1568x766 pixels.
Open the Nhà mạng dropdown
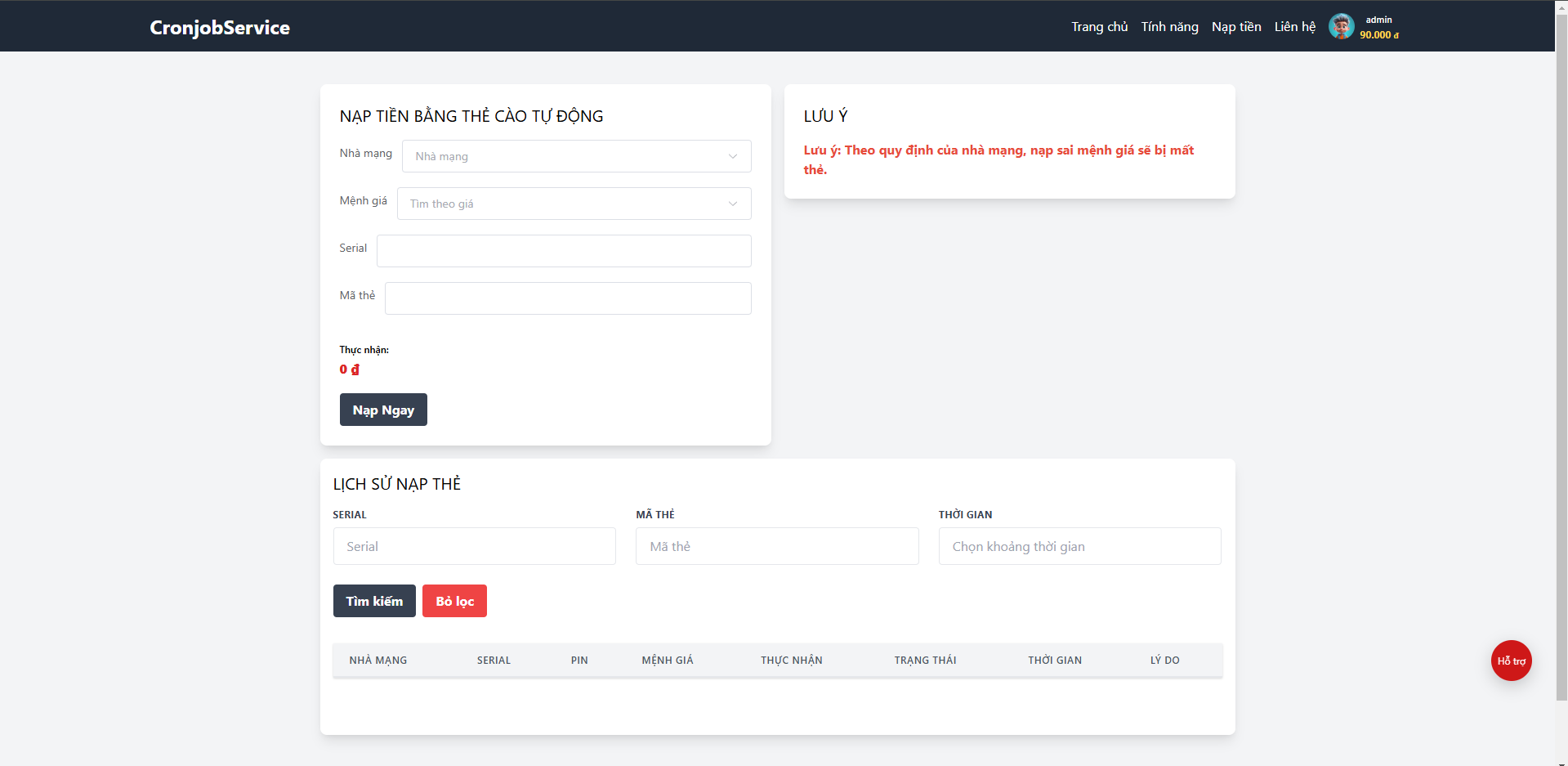pyautogui.click(x=576, y=156)
